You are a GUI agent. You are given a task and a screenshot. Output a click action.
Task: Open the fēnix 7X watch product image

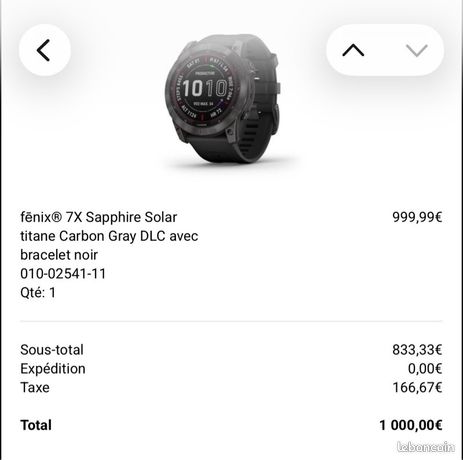(x=223, y=99)
